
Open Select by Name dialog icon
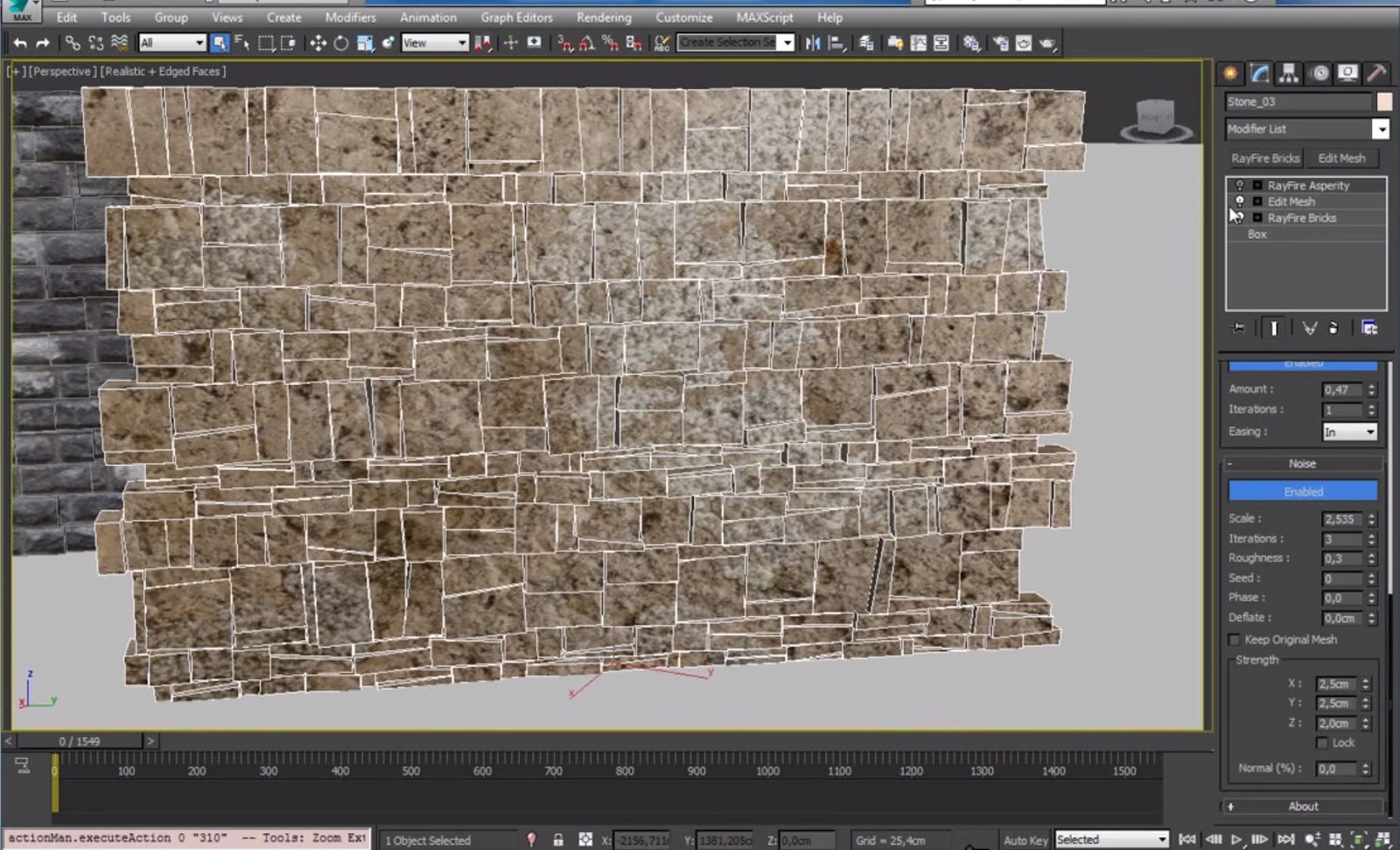[x=242, y=43]
